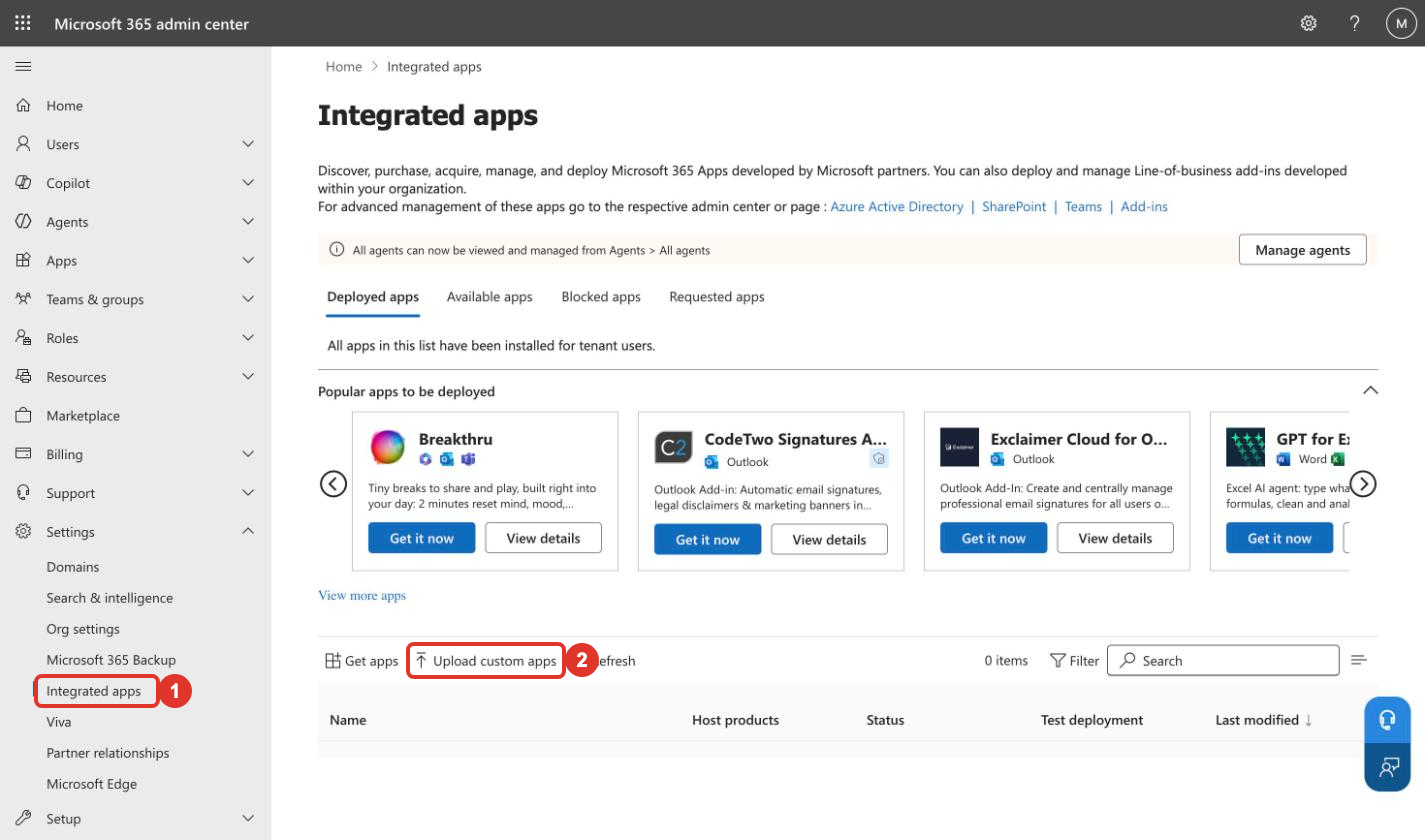
Task: Open the Azure Active Directory link
Action: 897,206
